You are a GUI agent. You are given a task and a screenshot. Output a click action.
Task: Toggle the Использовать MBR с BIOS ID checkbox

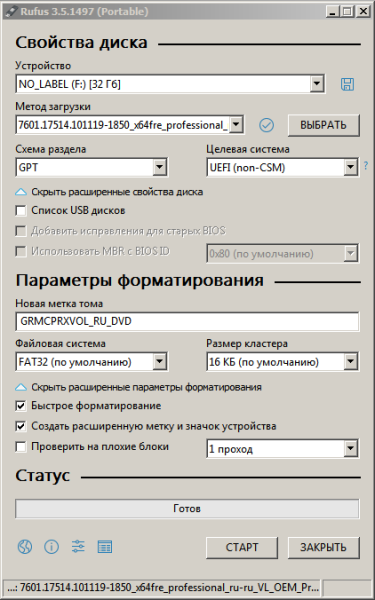click(x=21, y=251)
